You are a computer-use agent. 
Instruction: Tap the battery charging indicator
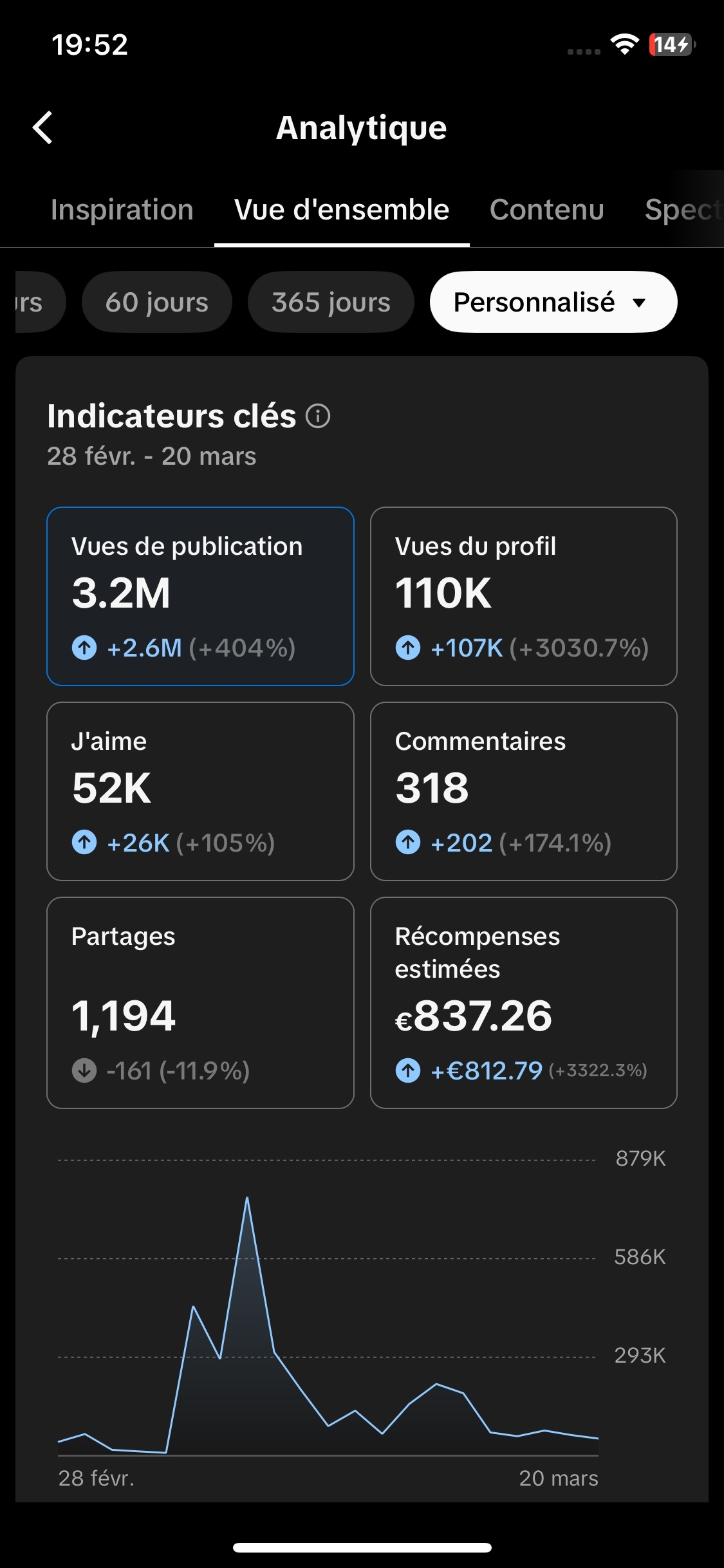click(x=672, y=44)
